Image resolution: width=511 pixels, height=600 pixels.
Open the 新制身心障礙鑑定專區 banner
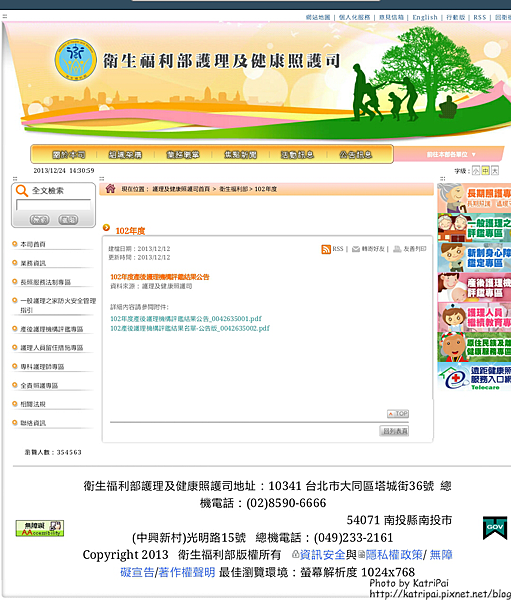tap(474, 258)
